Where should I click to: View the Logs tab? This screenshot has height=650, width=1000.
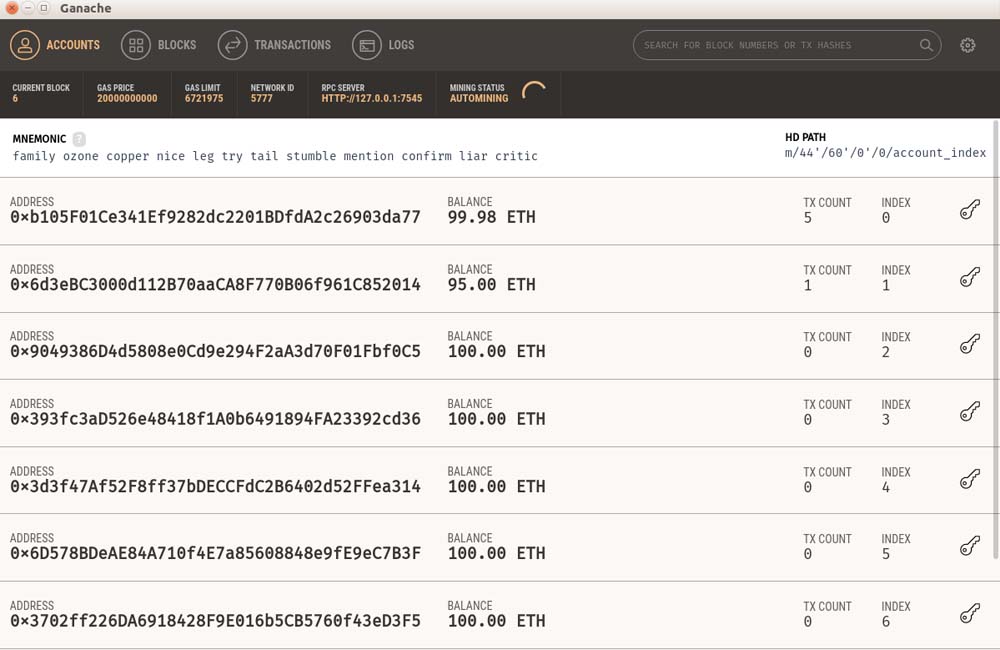384,45
